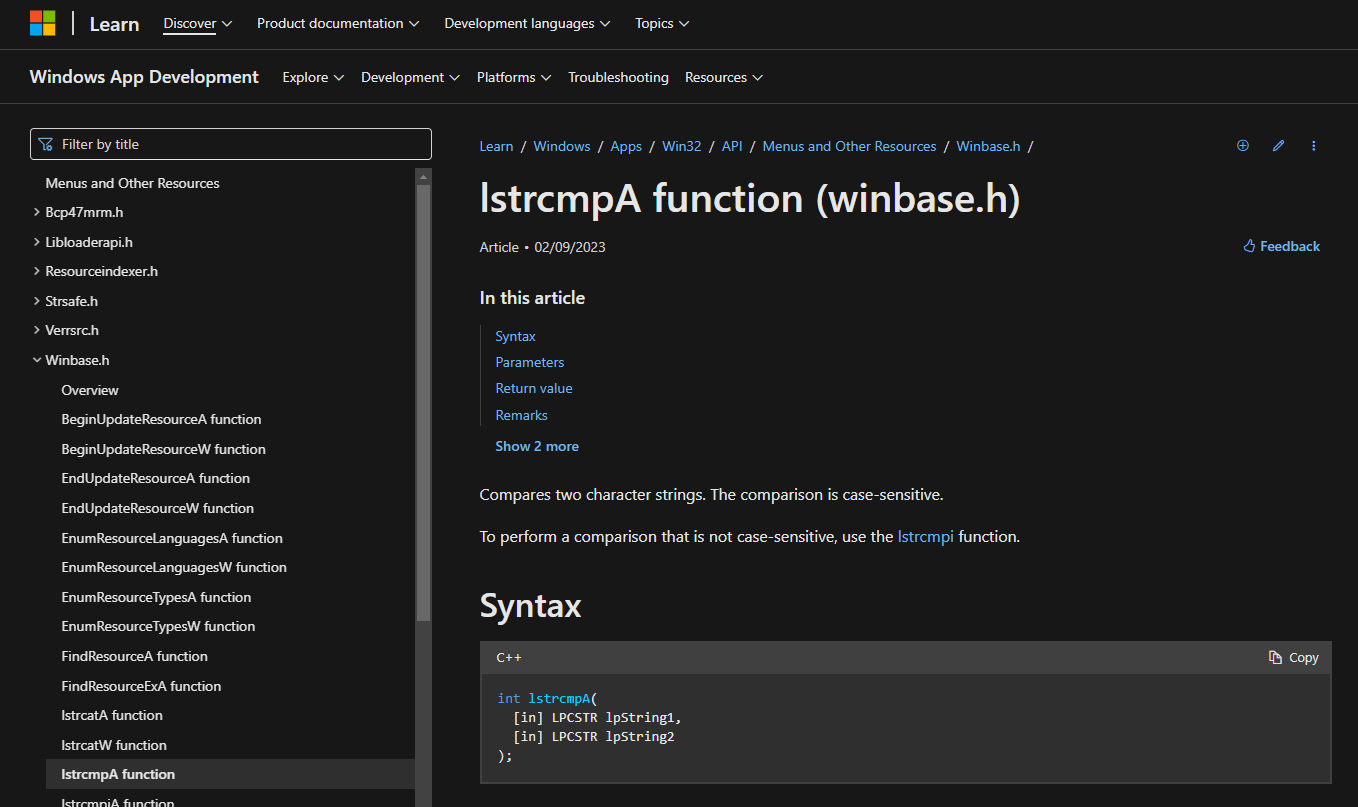Click Win32 in the breadcrumb
The height and width of the screenshot is (807, 1358).
coord(682,146)
